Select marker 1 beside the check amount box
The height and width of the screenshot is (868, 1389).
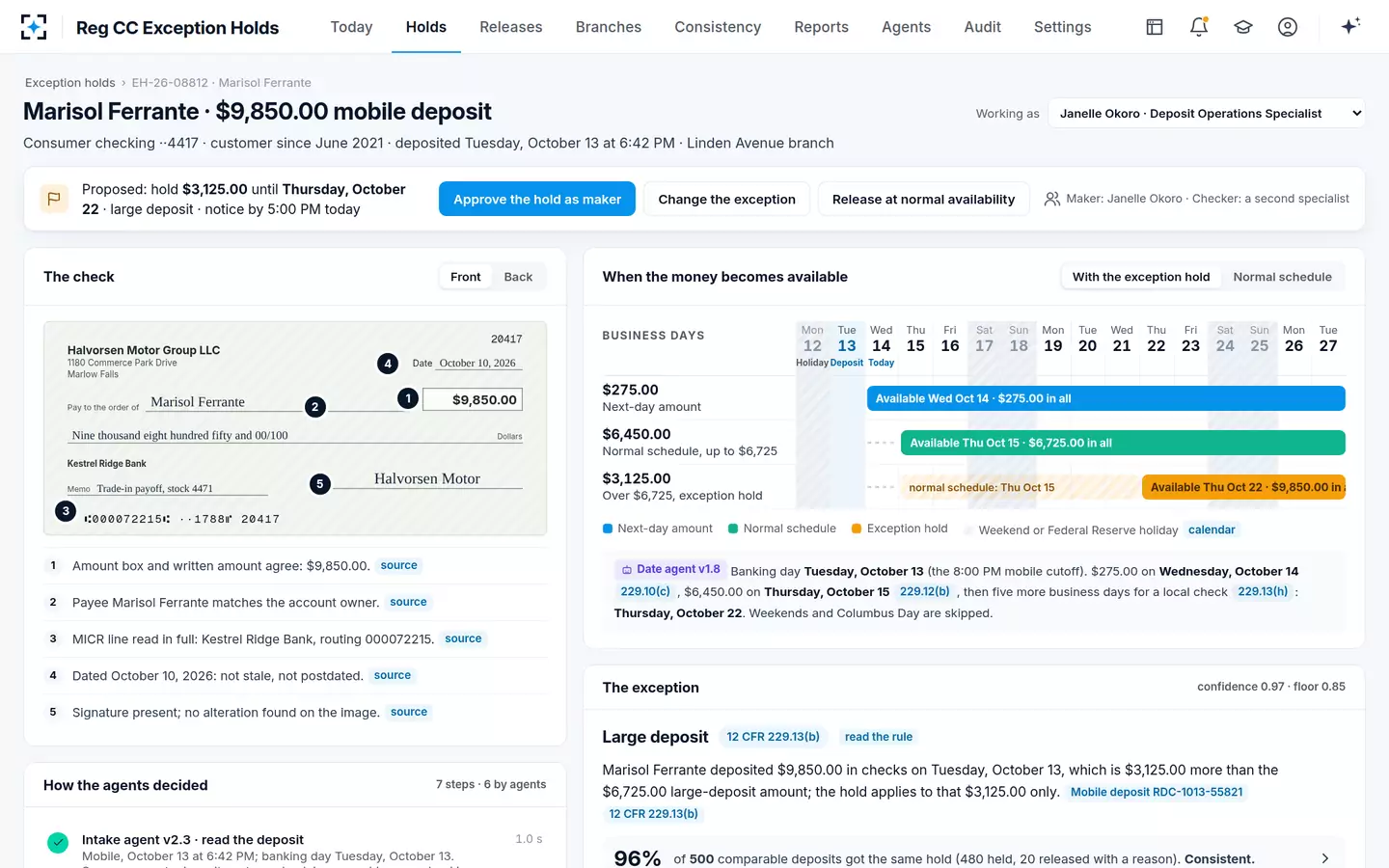[x=408, y=398]
